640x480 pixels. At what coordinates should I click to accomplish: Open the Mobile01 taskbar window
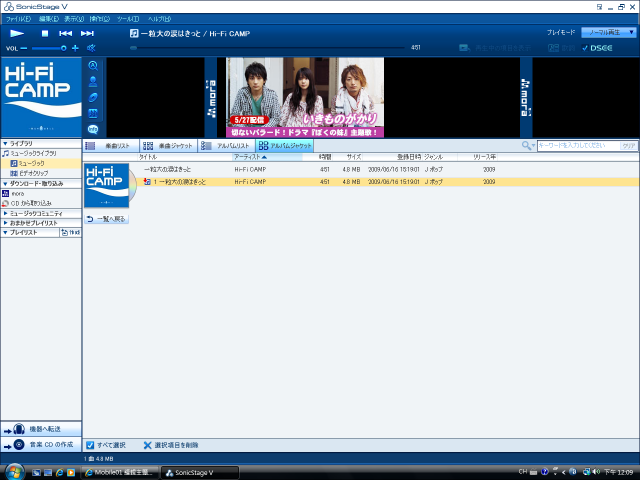(120, 473)
